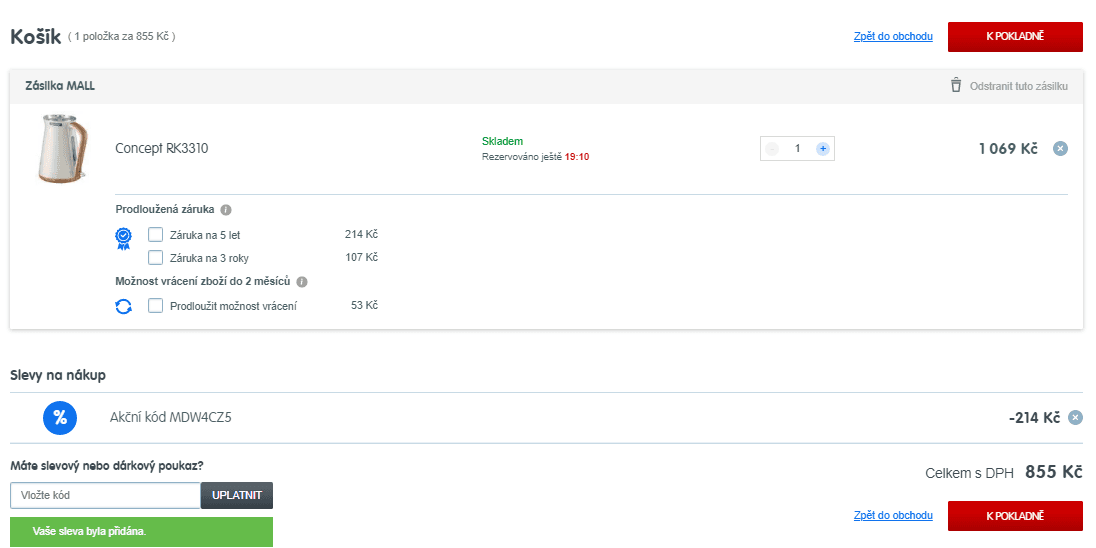
Task: Click the quantity field showing 1
Action: pos(798,149)
